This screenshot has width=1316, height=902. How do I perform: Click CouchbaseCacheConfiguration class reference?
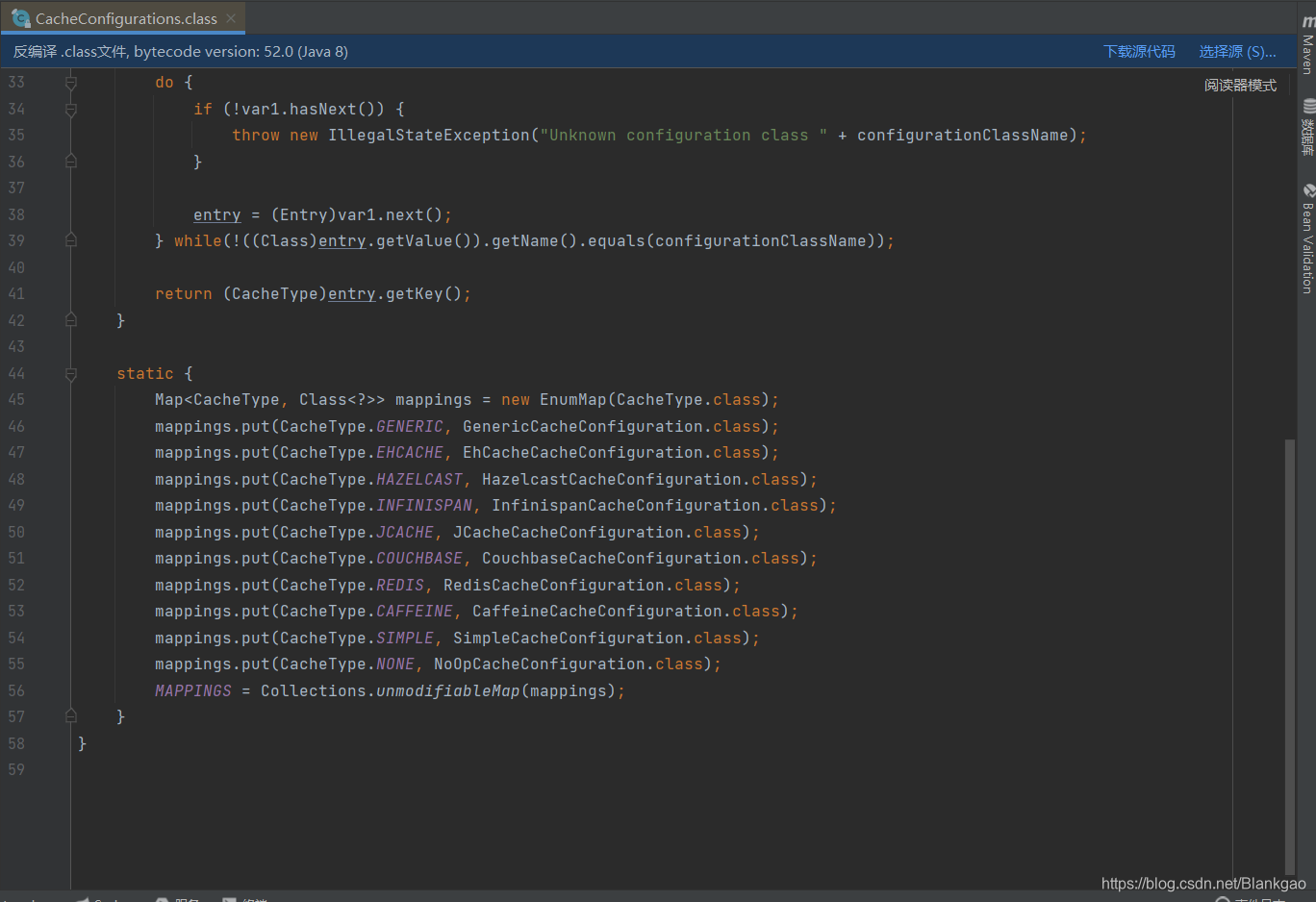tap(612, 559)
